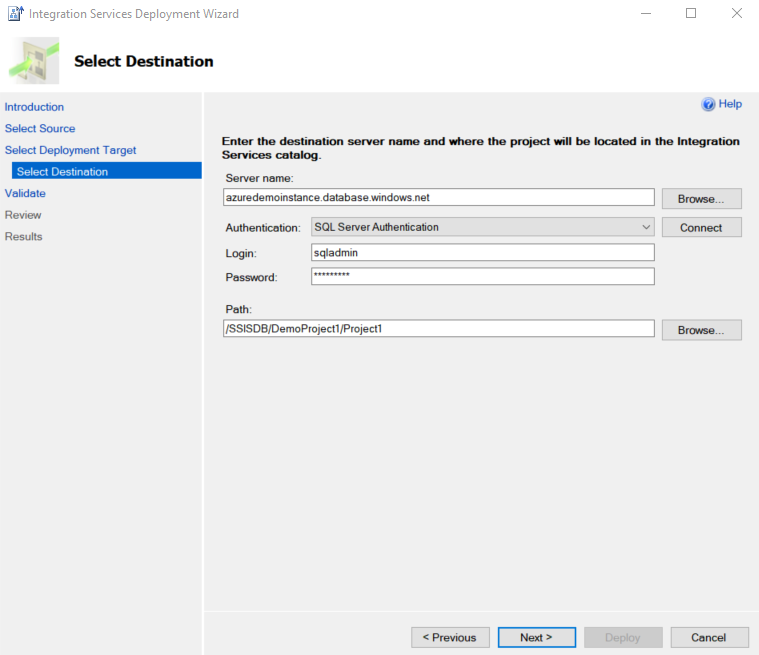Go to Introduction step

(34, 107)
